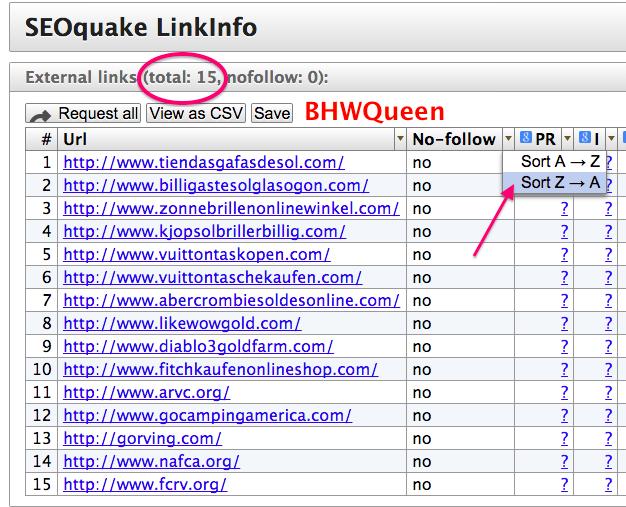Open the vuittontaskopen.com URL

coord(196,255)
